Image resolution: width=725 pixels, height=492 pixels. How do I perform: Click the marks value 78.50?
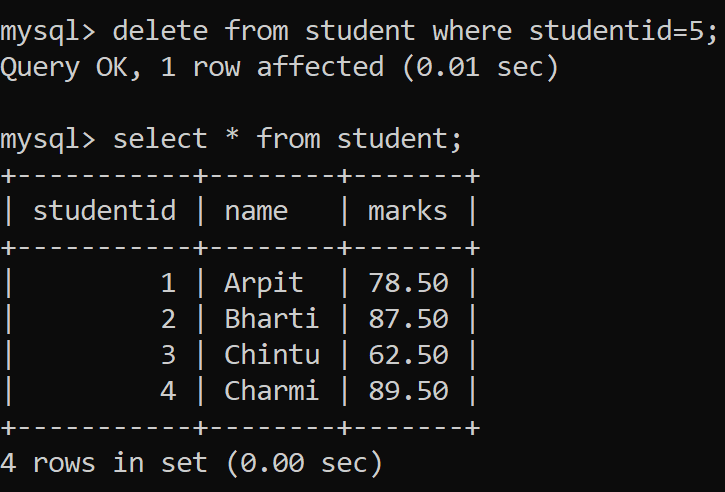(408, 283)
